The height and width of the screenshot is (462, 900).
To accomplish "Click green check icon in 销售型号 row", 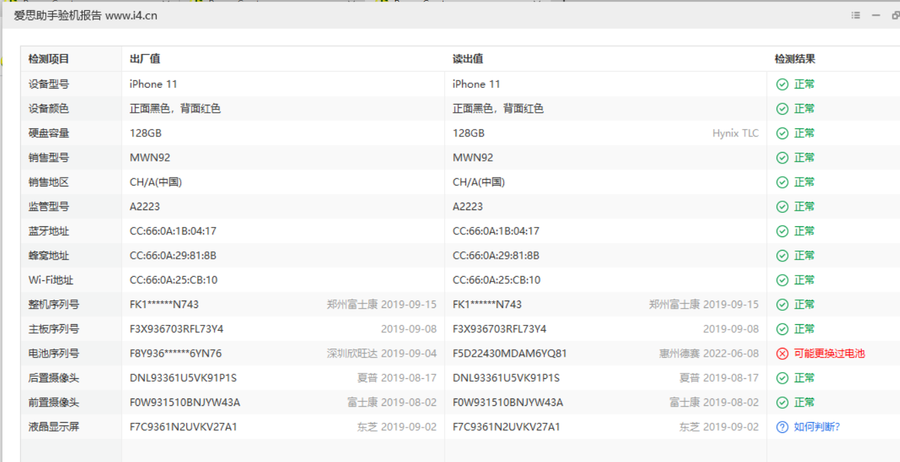I will (782, 157).
